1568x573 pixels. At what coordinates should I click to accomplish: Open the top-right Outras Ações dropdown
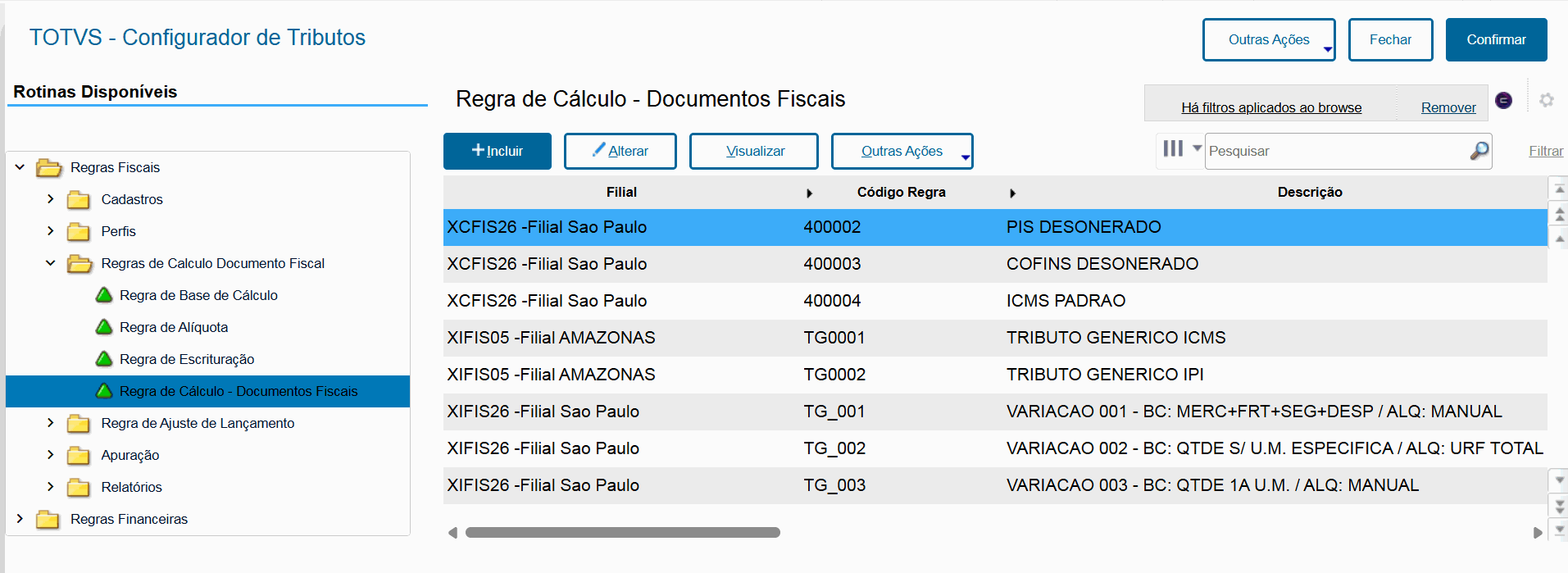point(1268,39)
